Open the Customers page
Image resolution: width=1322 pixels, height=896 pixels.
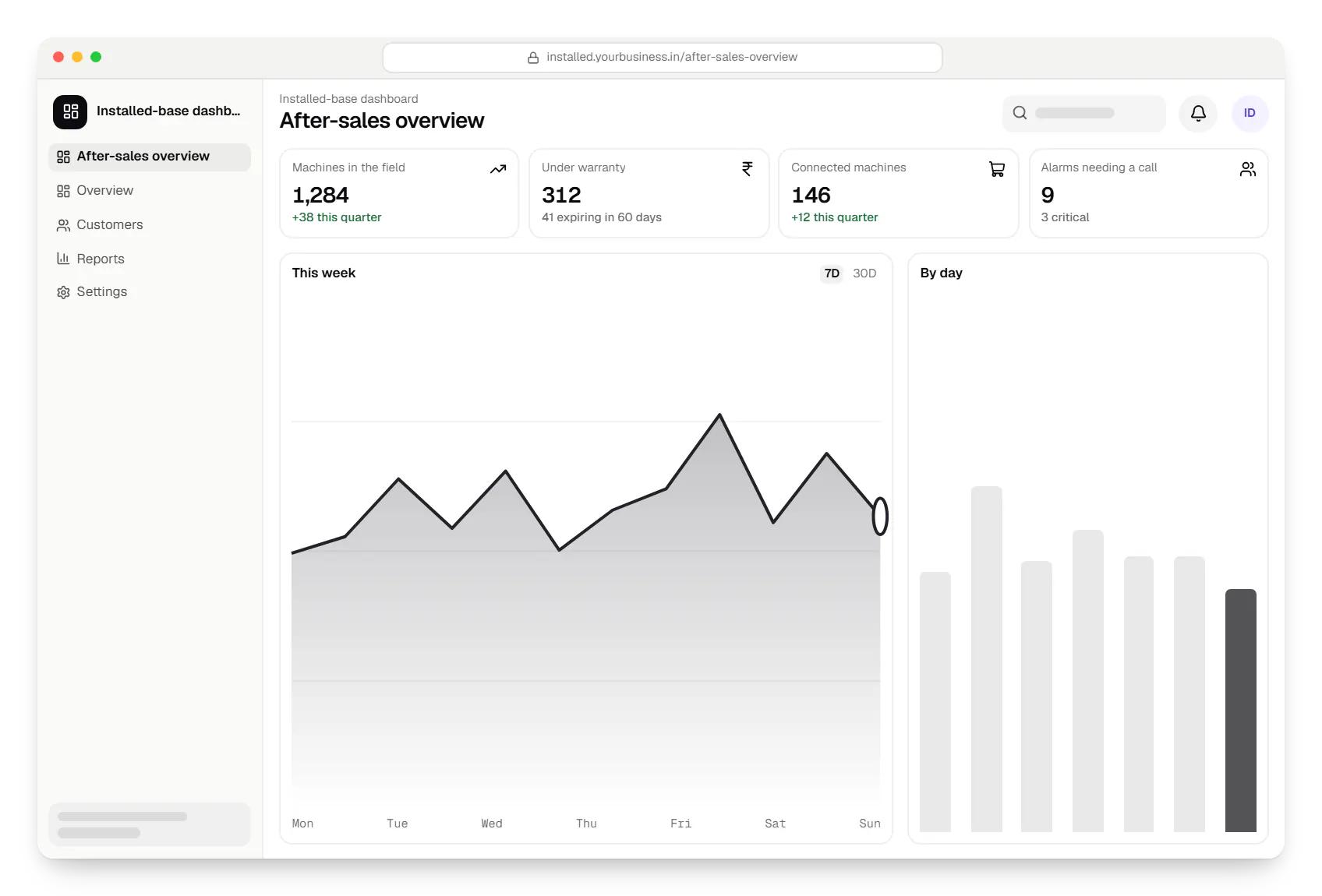(150, 225)
